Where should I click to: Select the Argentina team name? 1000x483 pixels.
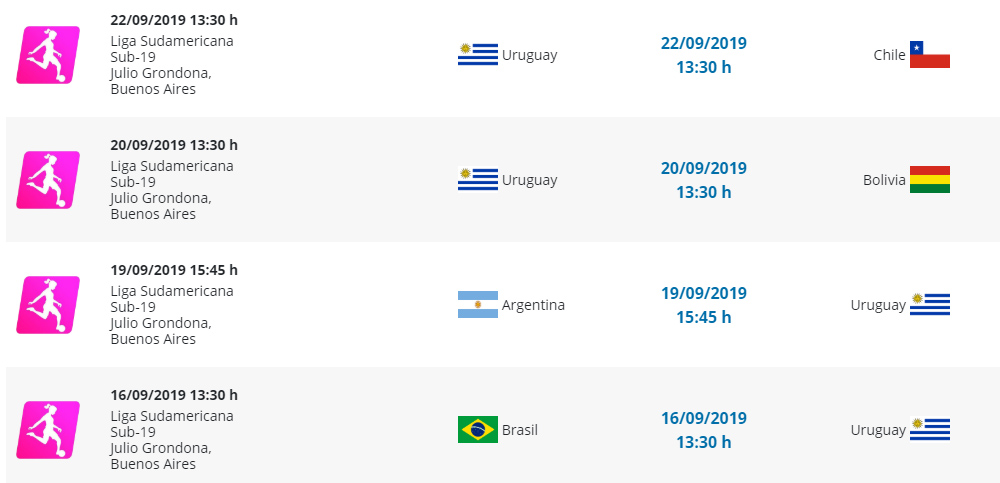533,305
